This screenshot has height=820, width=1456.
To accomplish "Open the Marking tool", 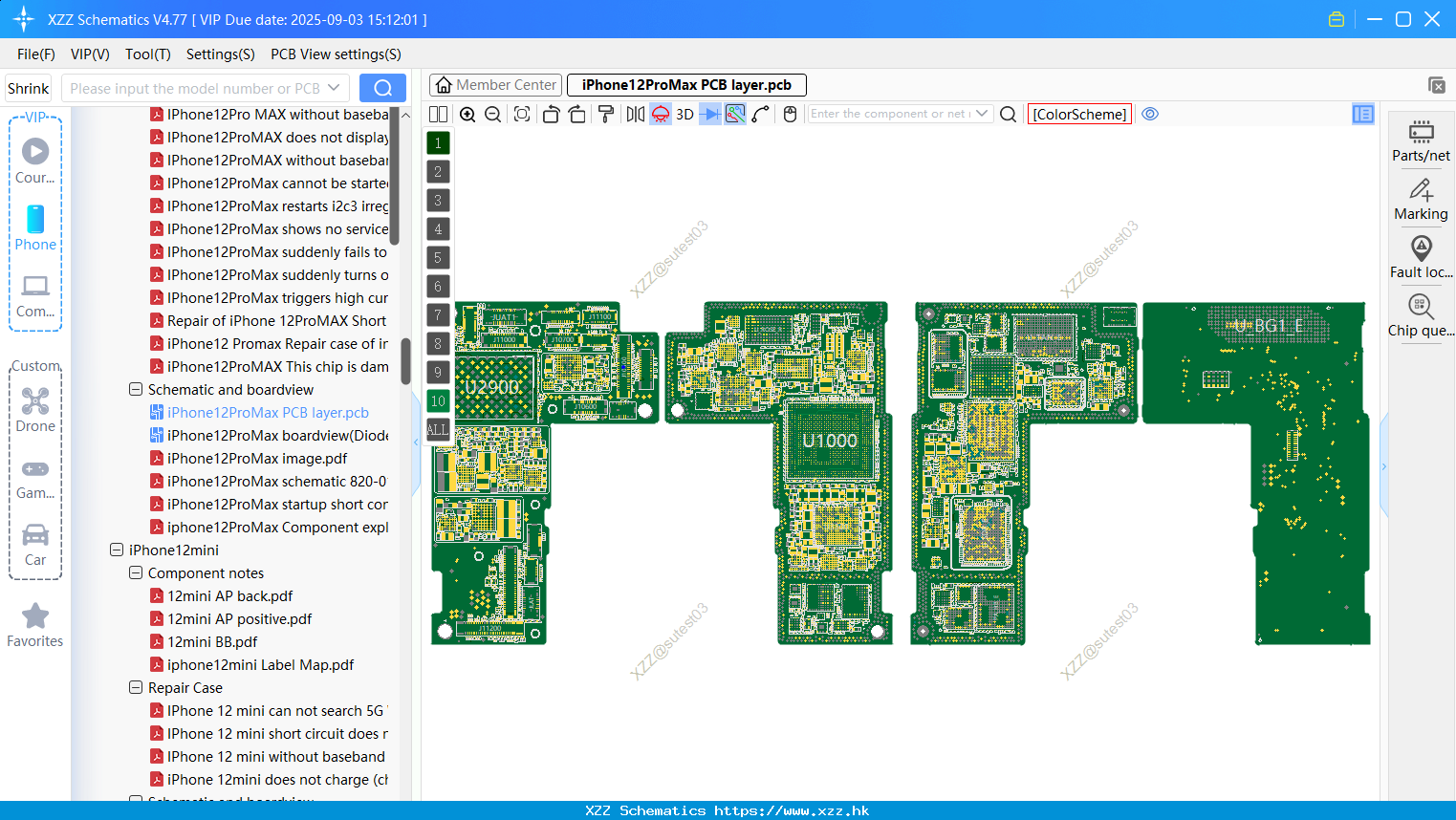I will 1421,200.
